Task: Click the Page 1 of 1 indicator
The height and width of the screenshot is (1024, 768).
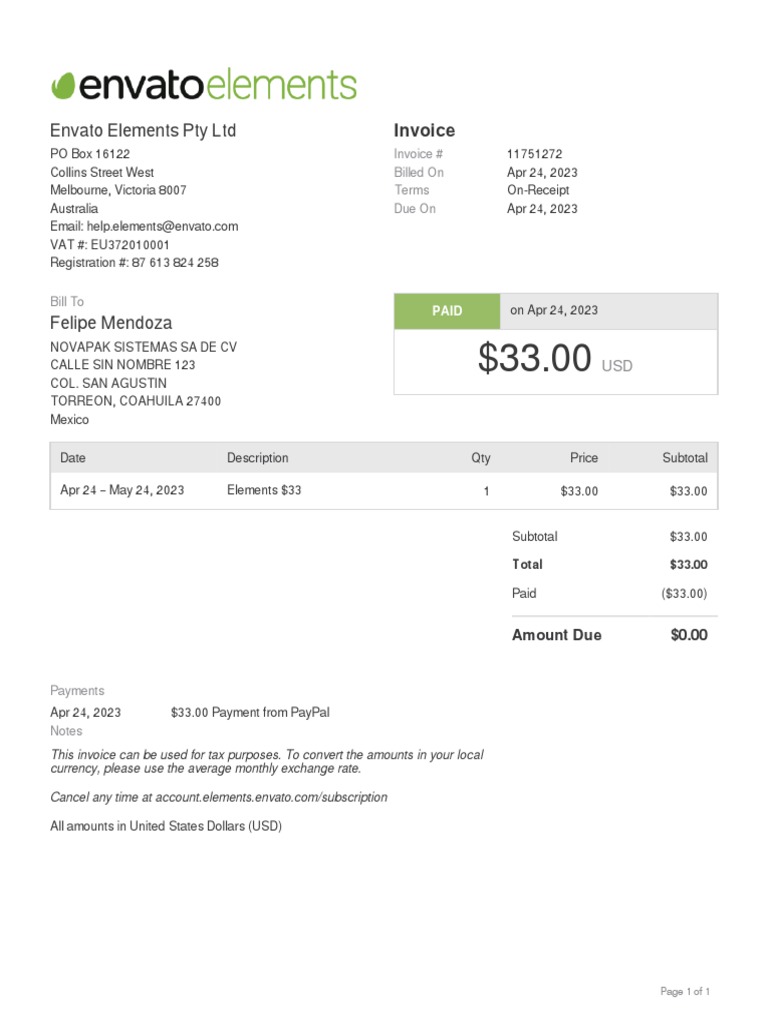Action: point(685,992)
